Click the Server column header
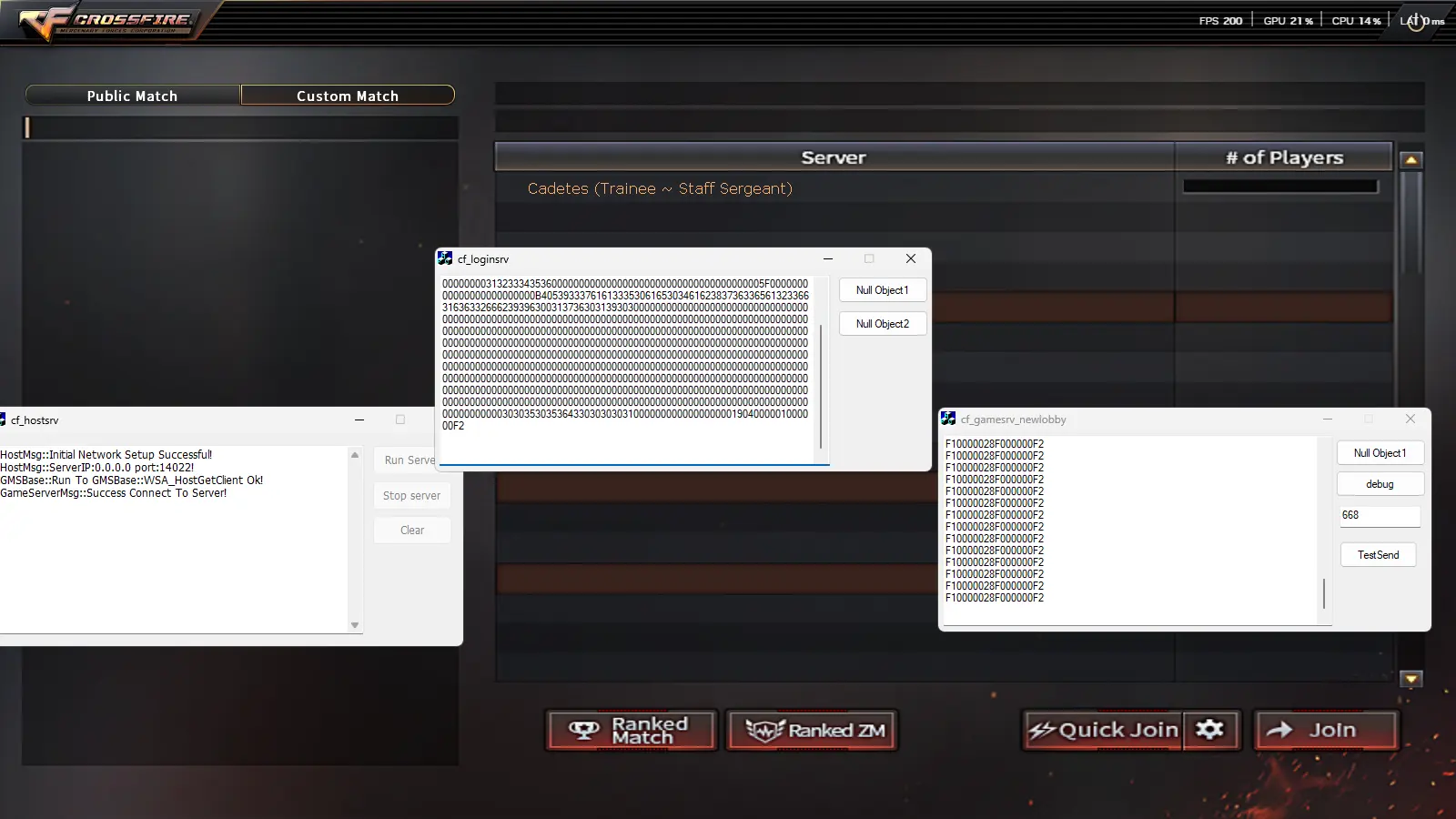The width and height of the screenshot is (1456, 819). pyautogui.click(x=834, y=157)
